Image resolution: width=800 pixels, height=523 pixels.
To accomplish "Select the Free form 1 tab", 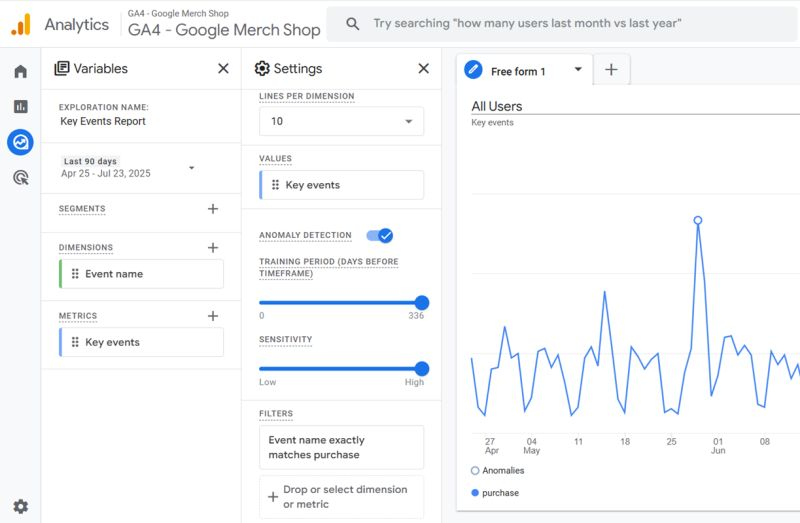I will [x=517, y=71].
